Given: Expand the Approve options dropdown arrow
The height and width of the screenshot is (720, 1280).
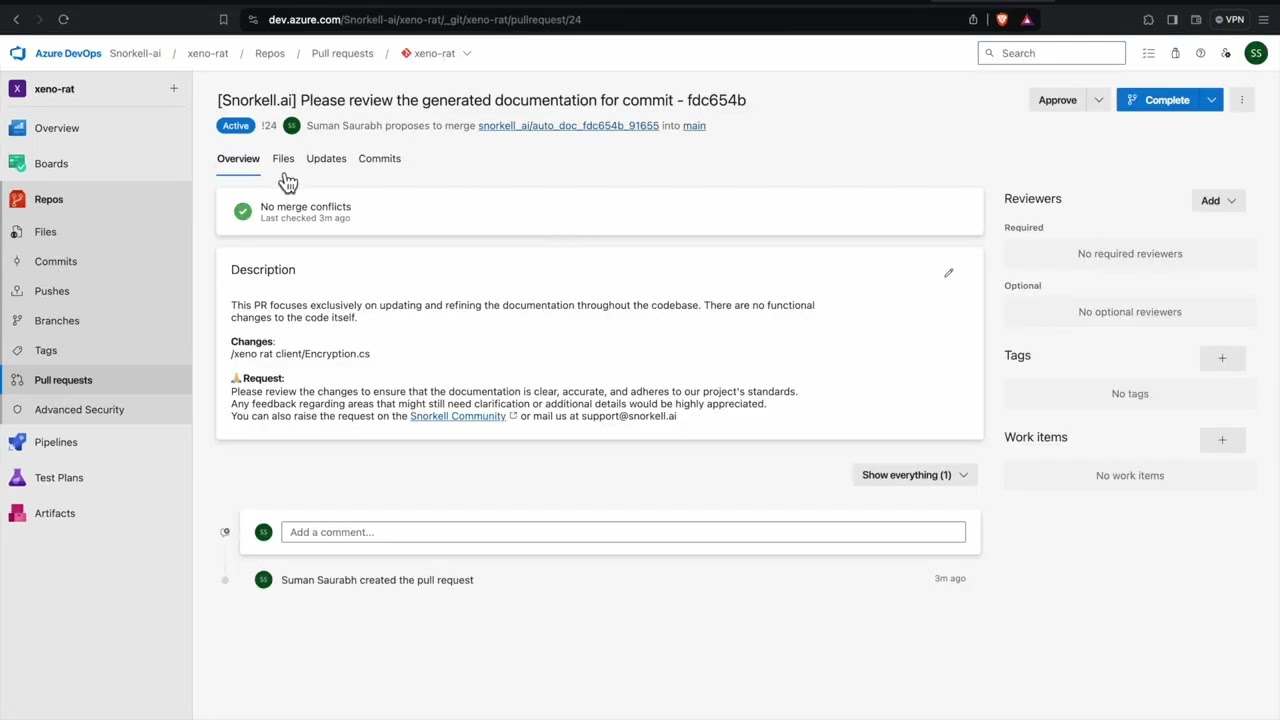Looking at the screenshot, I should click(x=1098, y=100).
